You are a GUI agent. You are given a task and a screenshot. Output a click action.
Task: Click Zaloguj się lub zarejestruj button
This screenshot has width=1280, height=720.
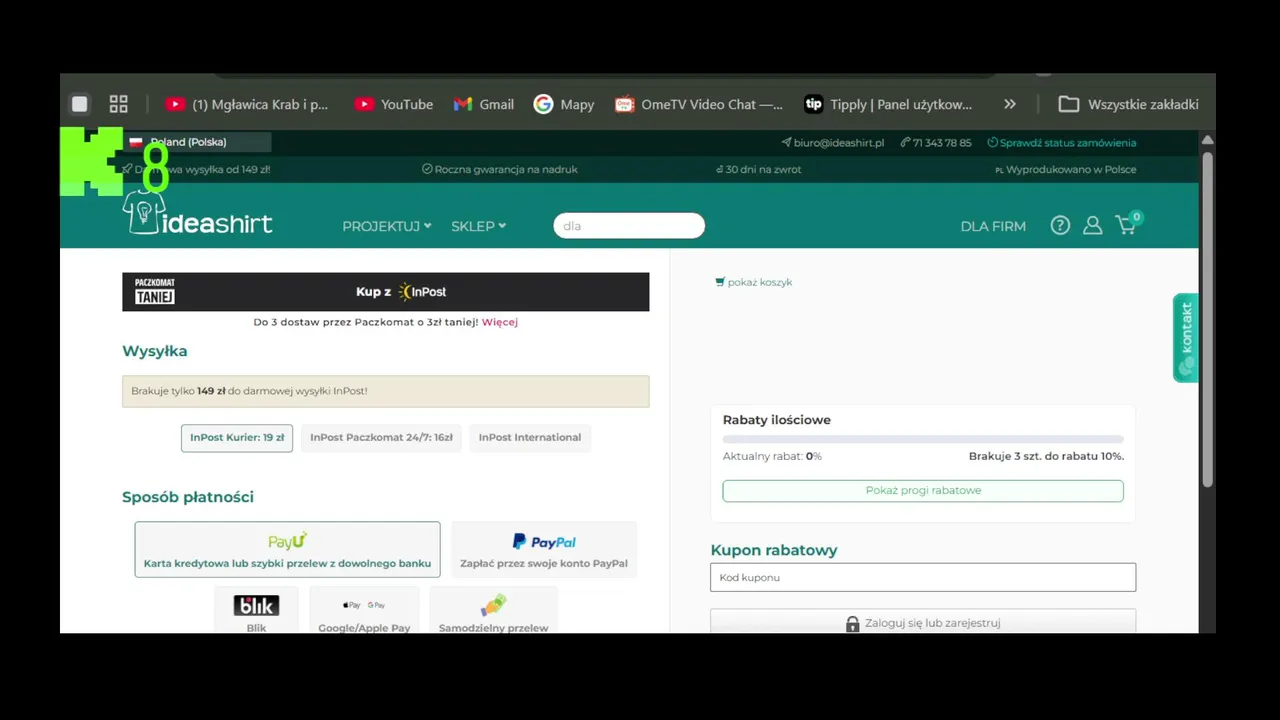(923, 623)
